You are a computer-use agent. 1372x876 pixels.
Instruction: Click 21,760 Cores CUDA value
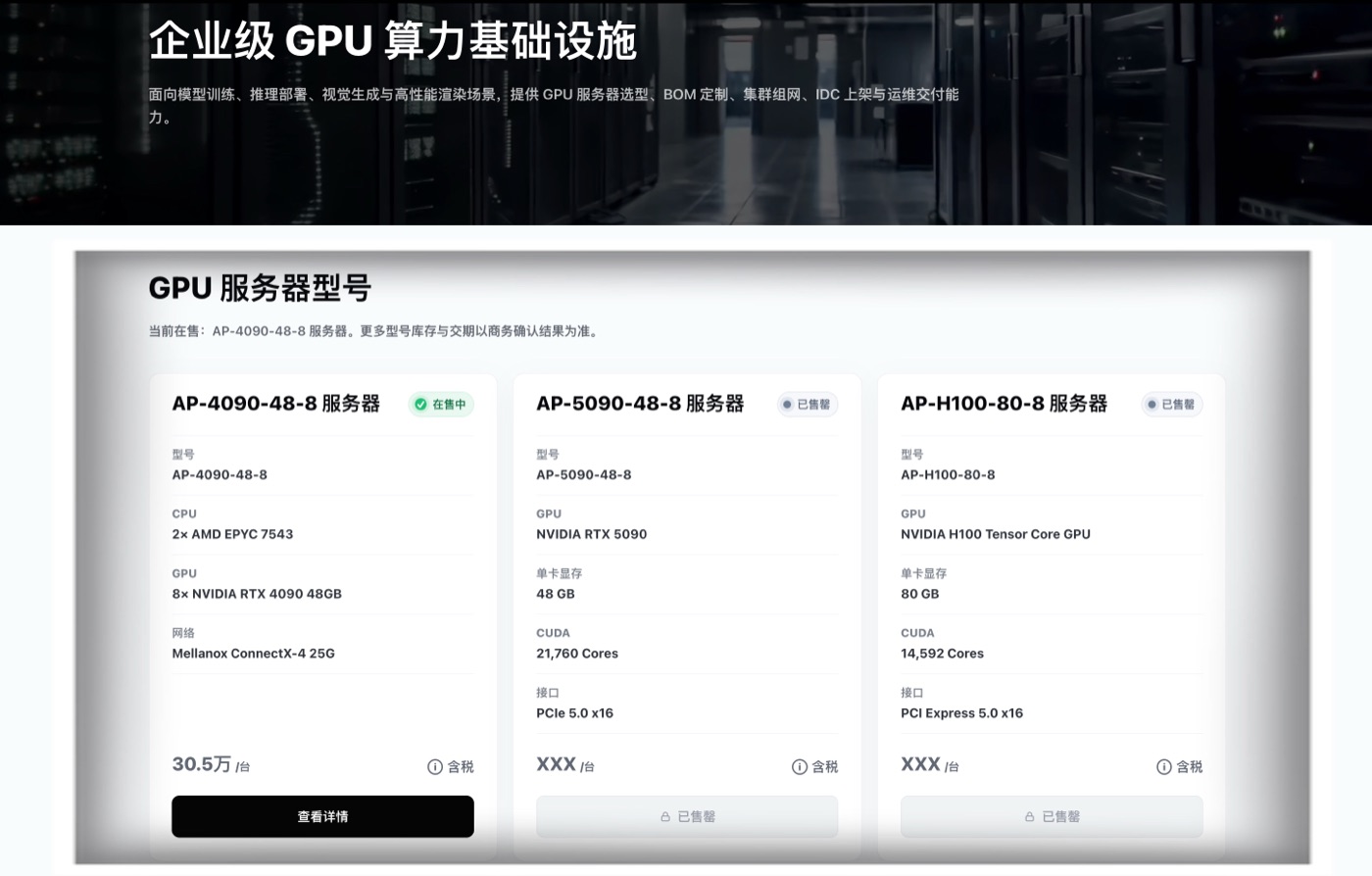tap(577, 654)
